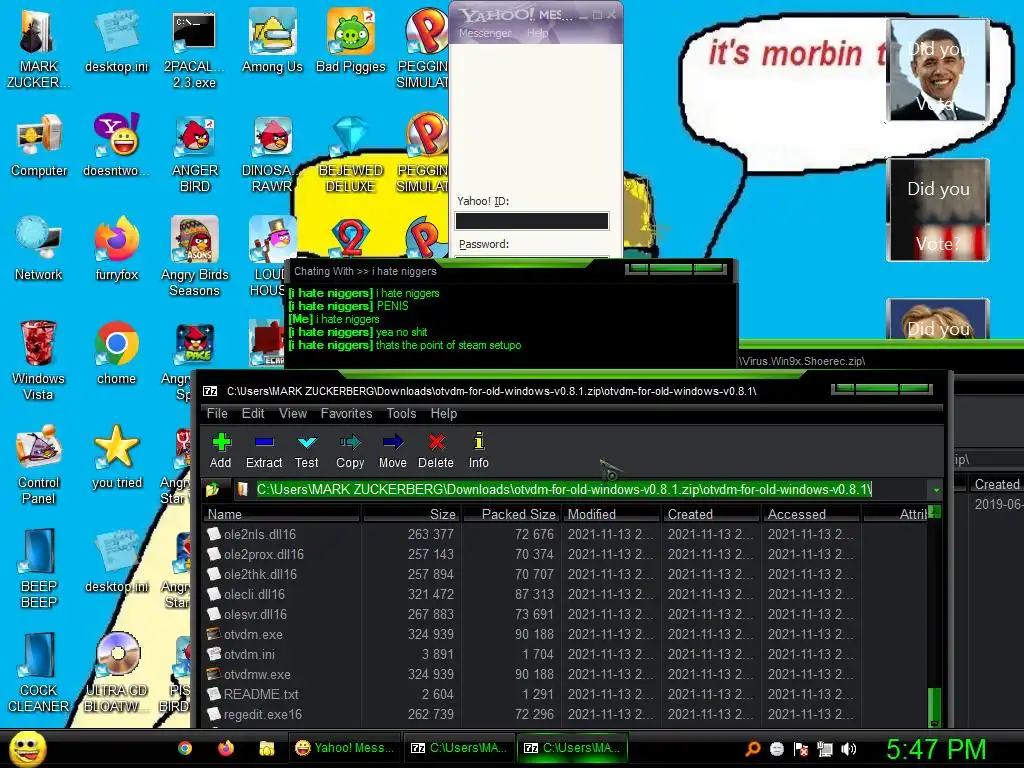The height and width of the screenshot is (768, 1024).
Task: Select the chome desktop icon
Action: point(116,353)
